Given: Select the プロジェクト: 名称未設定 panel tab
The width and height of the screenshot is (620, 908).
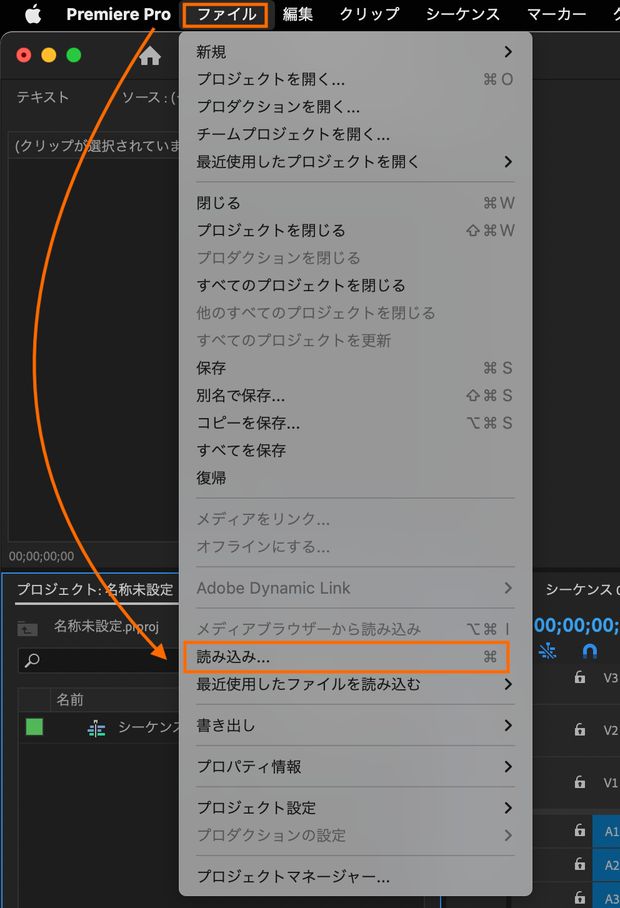Looking at the screenshot, I should coord(95,590).
